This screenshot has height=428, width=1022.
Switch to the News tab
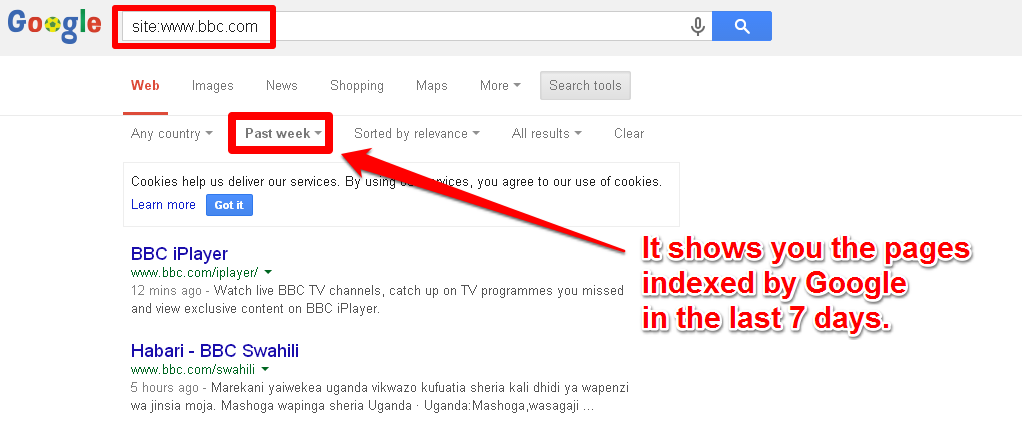(282, 85)
